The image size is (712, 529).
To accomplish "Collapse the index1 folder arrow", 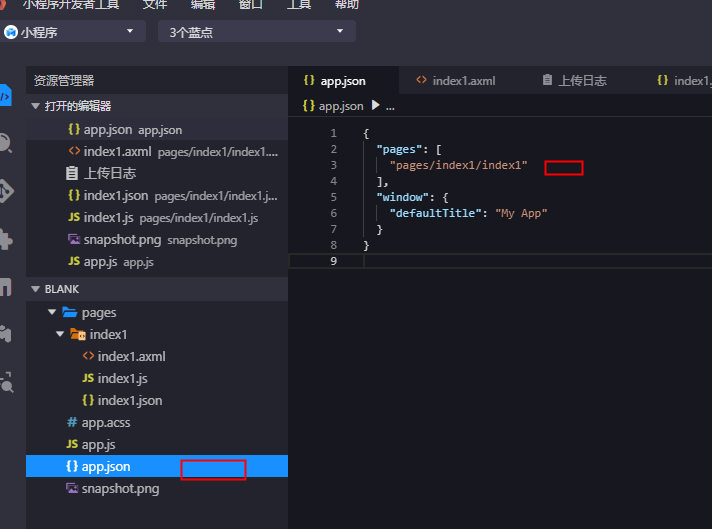I will (x=59, y=334).
